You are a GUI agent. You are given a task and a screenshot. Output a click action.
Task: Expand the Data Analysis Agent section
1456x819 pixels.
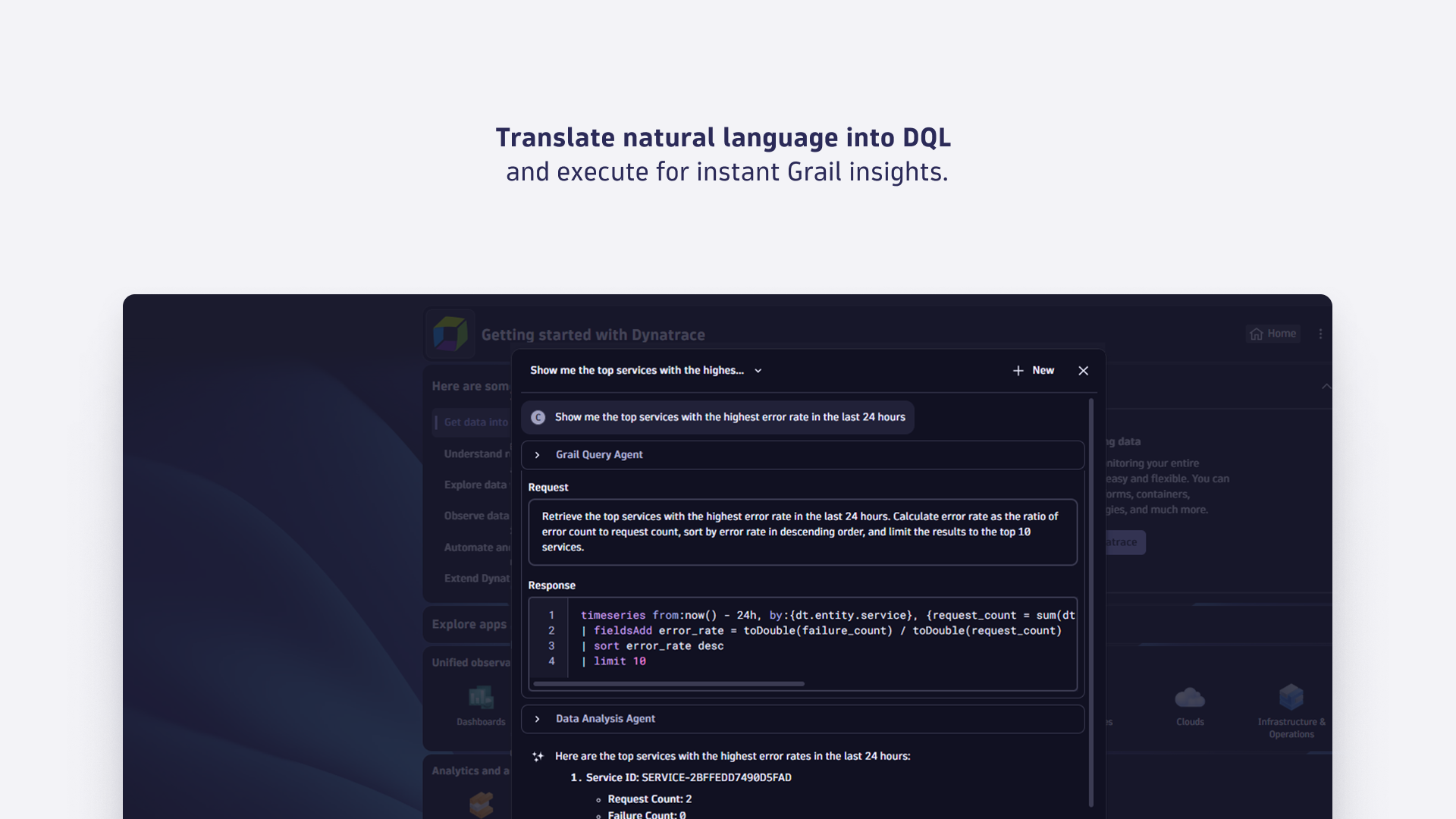tap(538, 719)
